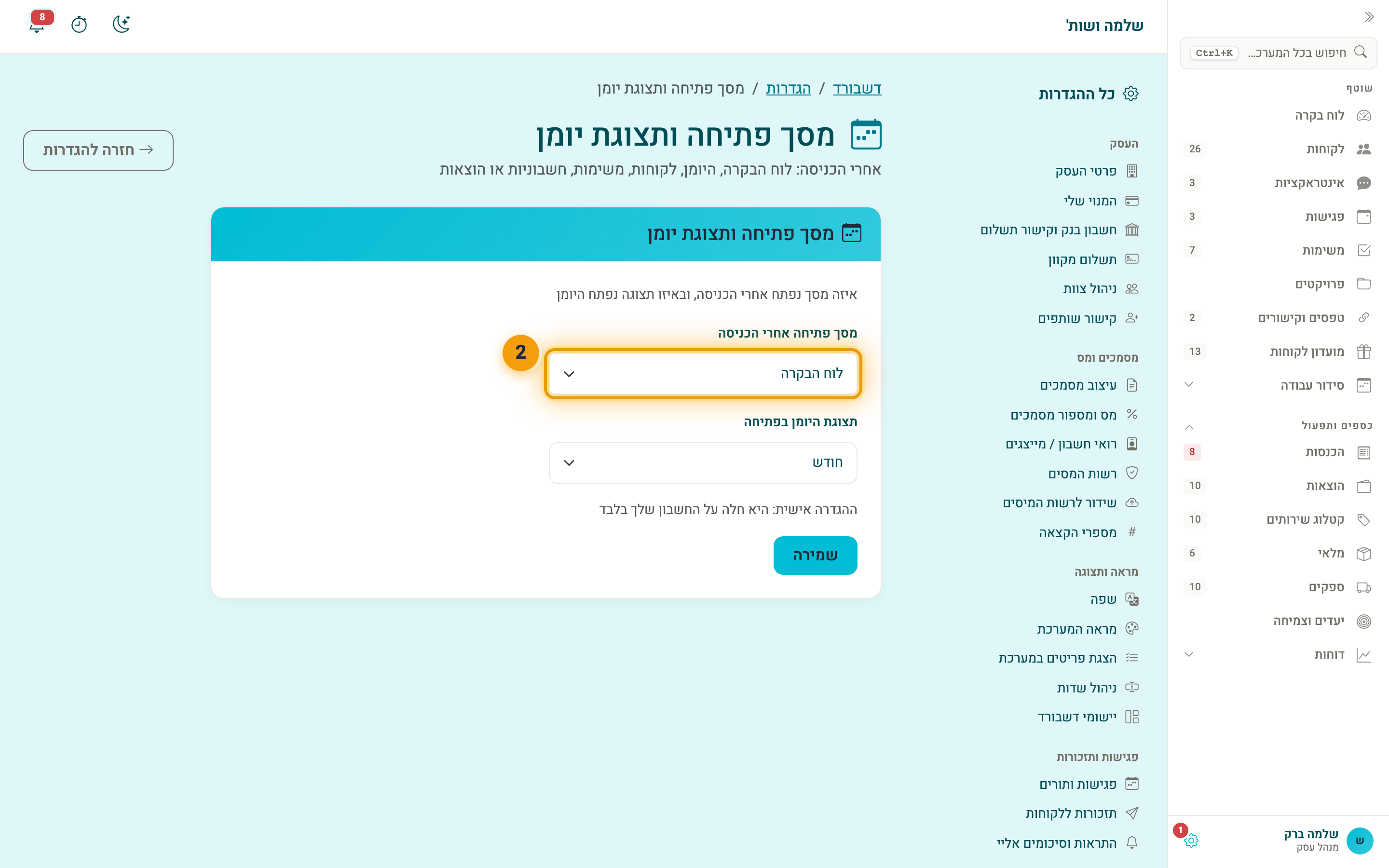The image size is (1389, 868).
Task: Open עיצוב מסמכים settings item
Action: [1089, 385]
